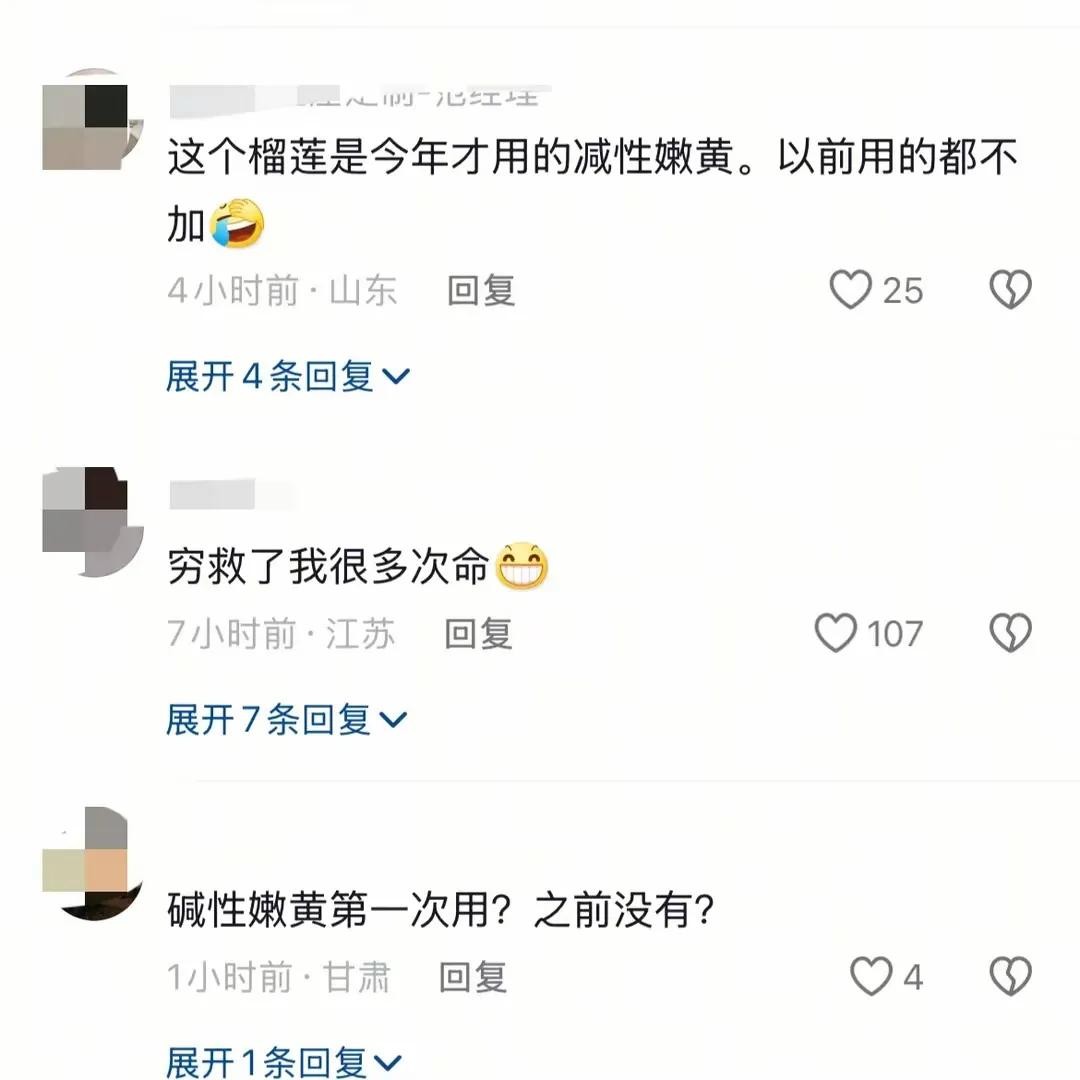Tap the laughing-crying emoji in first comment

(x=236, y=223)
